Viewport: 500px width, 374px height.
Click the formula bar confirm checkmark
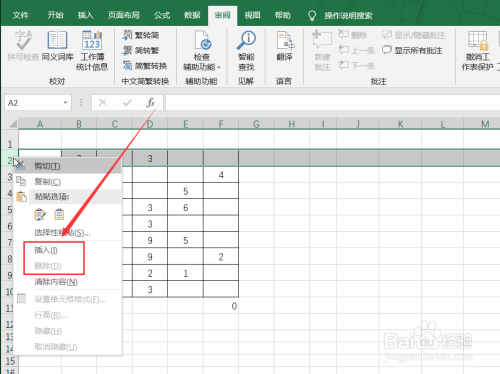click(x=127, y=103)
